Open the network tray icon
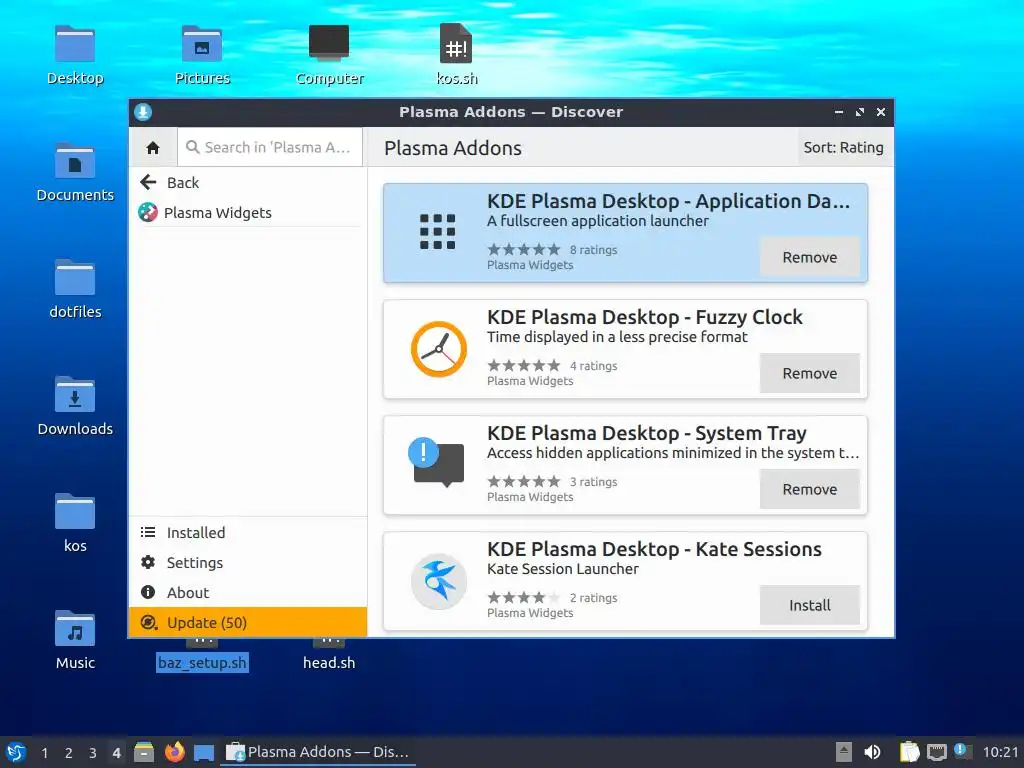This screenshot has width=1024, height=768. pos(936,752)
